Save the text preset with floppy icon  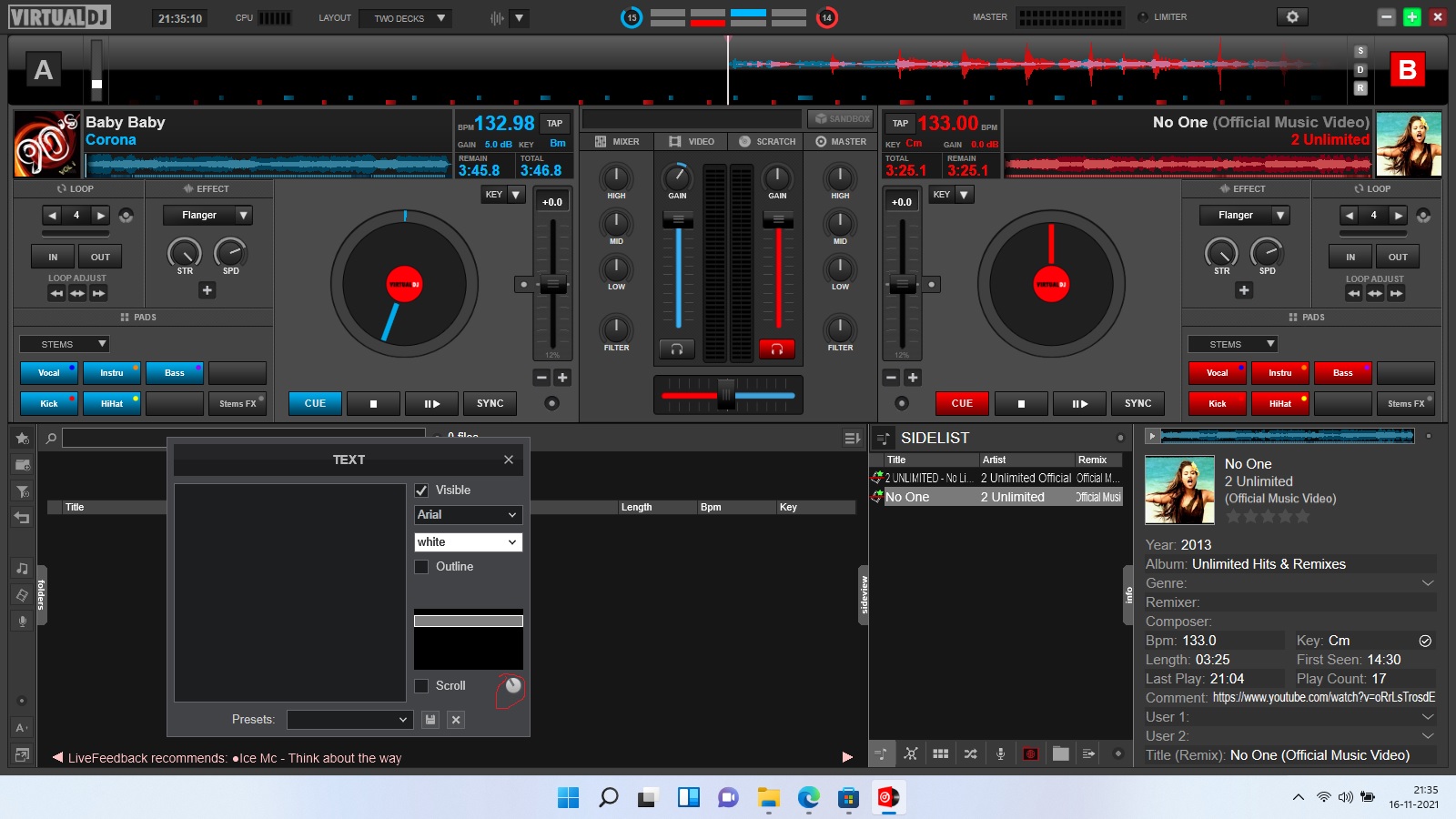click(x=430, y=720)
